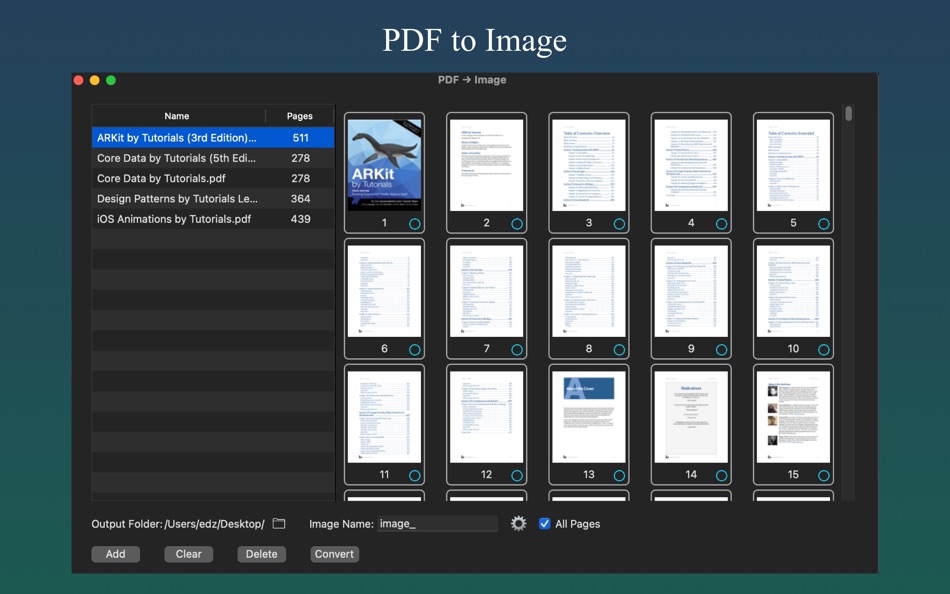
Task: Open image settings via the gear icon
Action: (519, 524)
